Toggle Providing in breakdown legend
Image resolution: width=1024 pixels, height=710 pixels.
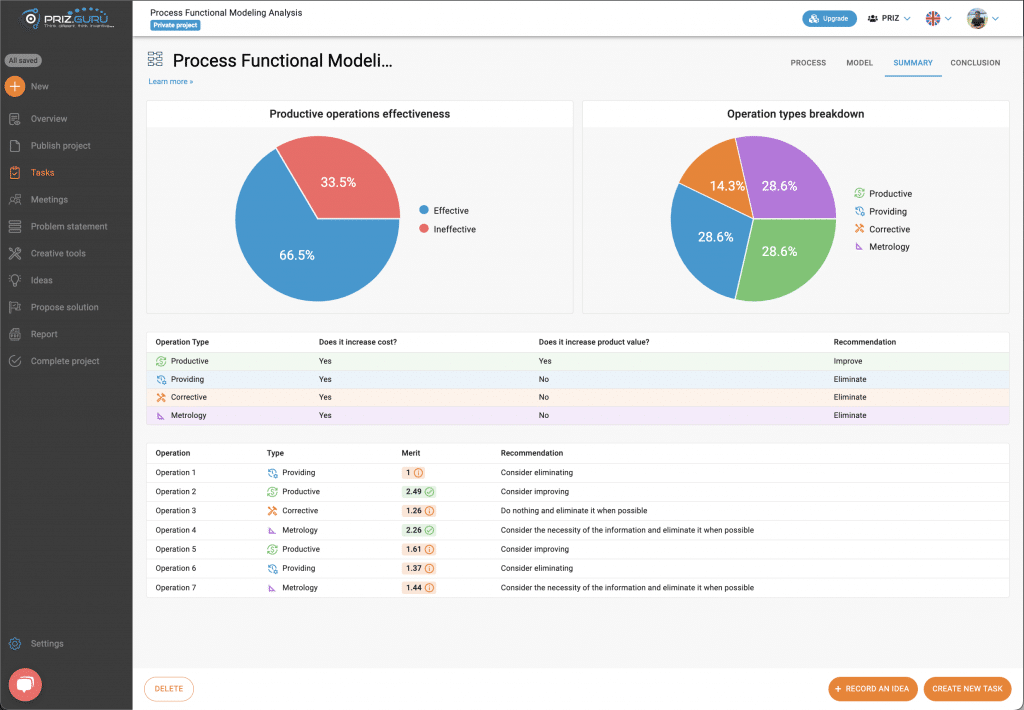tap(880, 211)
